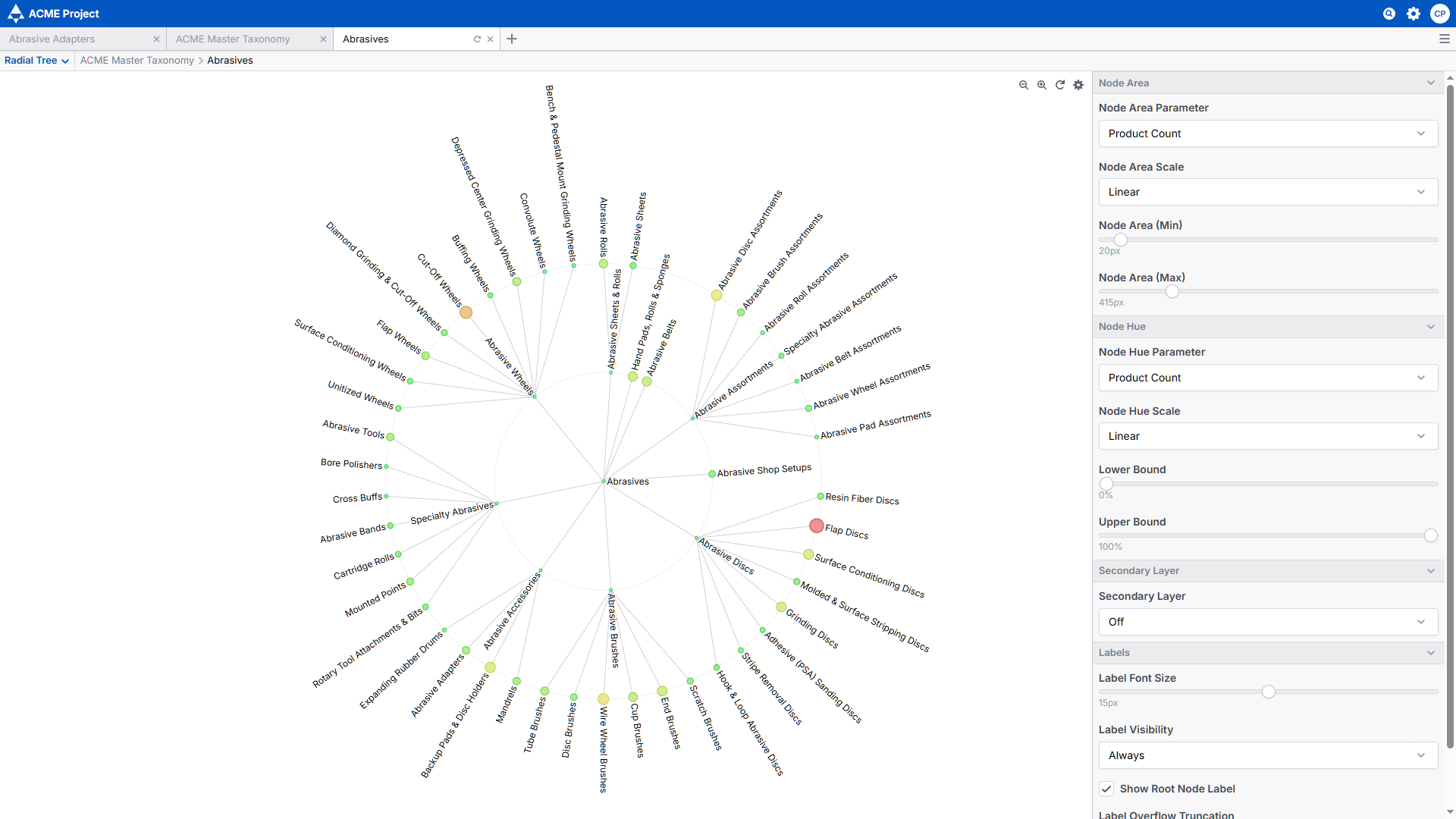
Task: Click the Lower Bound slider handle
Action: 1106,484
